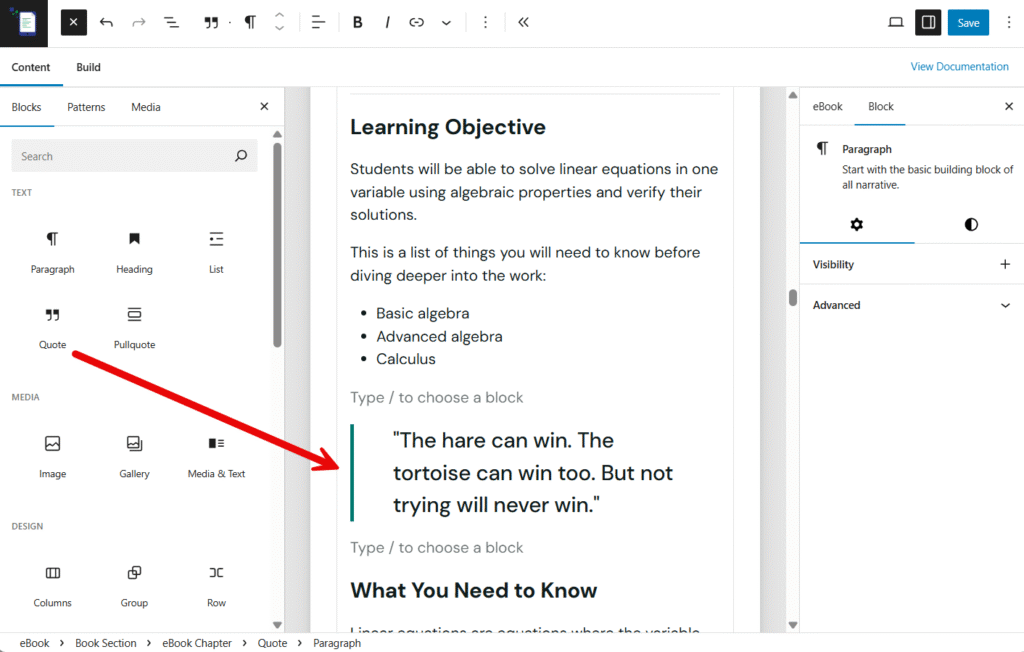
Task: Click the Undo arrow in toolbar
Action: point(107,22)
